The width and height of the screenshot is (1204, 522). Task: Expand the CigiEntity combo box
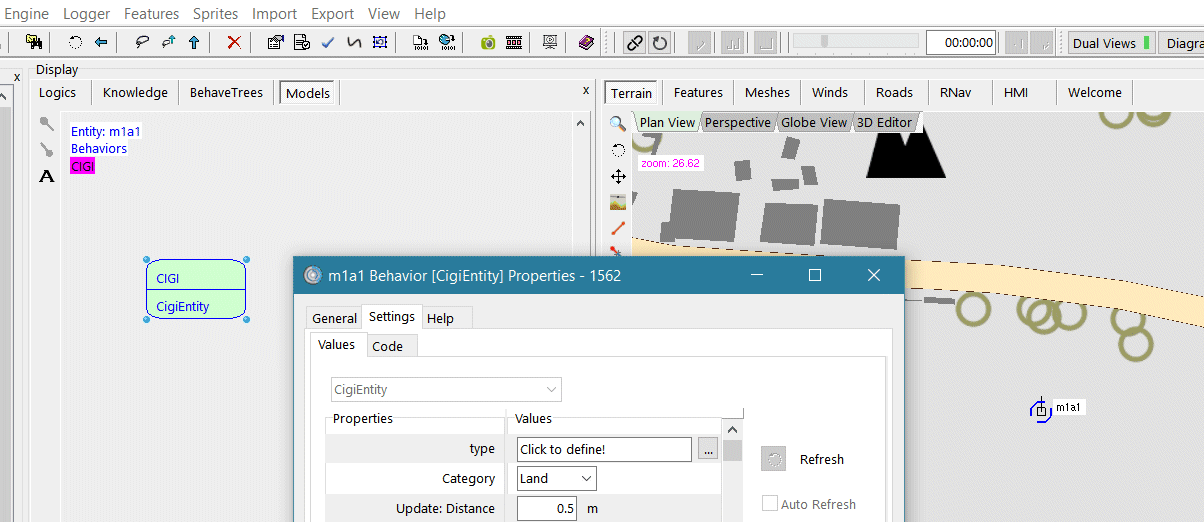446,390
